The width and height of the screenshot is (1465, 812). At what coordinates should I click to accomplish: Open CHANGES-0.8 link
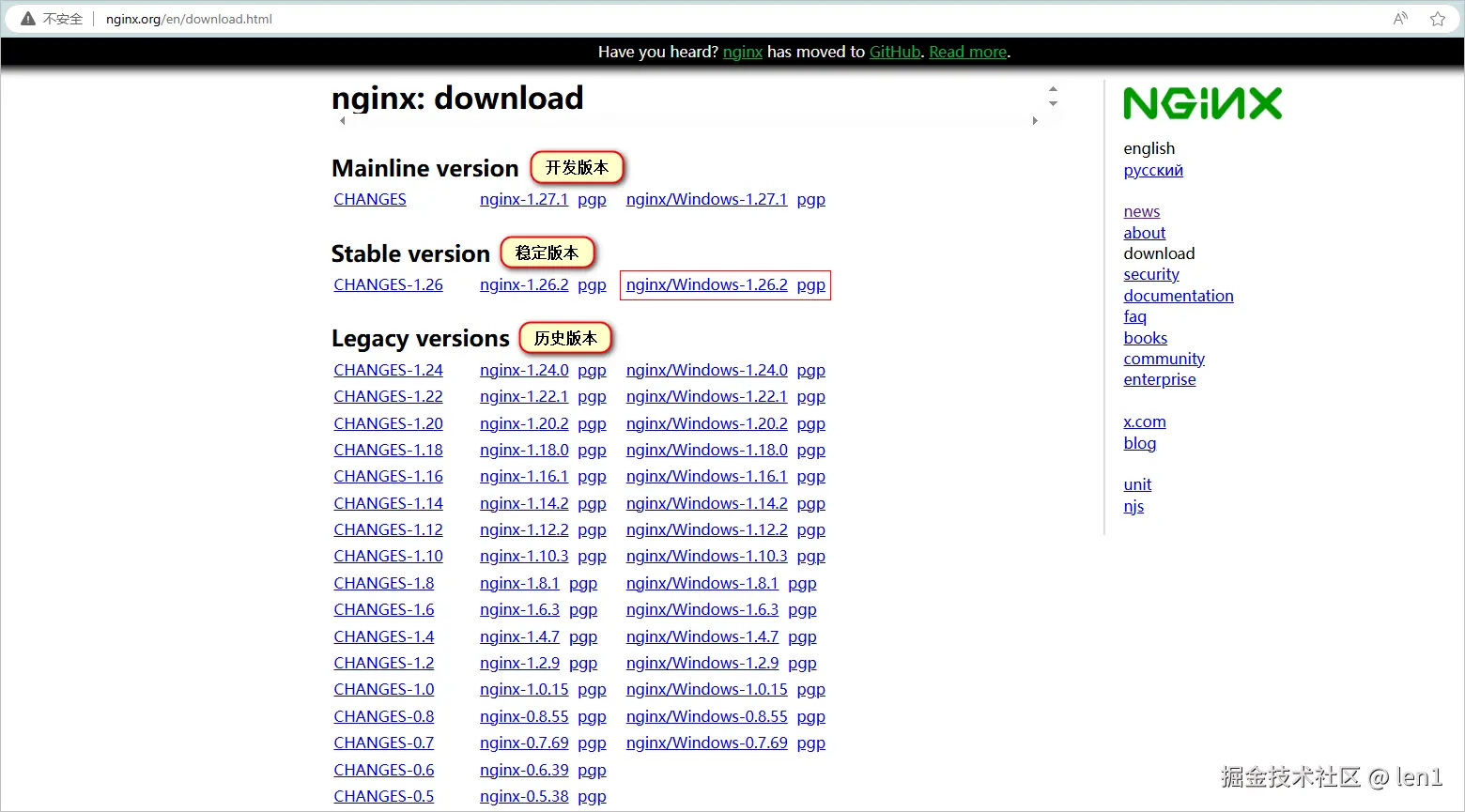pos(383,716)
